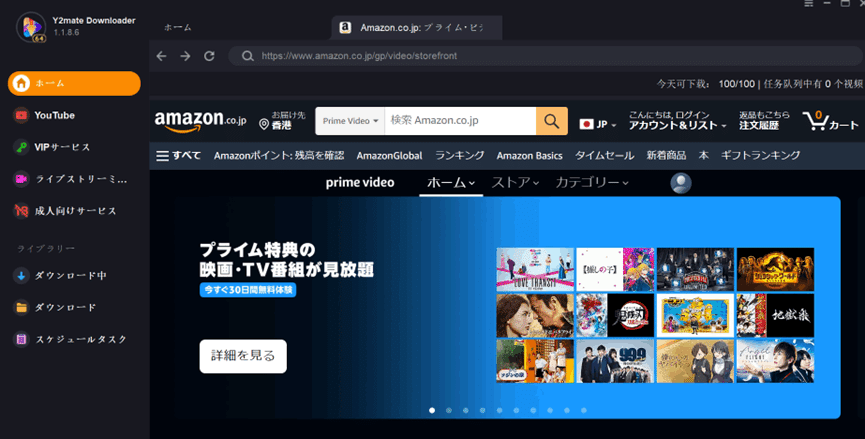Open the 地獄楽 thumbnail
This screenshot has width=865, height=439.
click(775, 315)
